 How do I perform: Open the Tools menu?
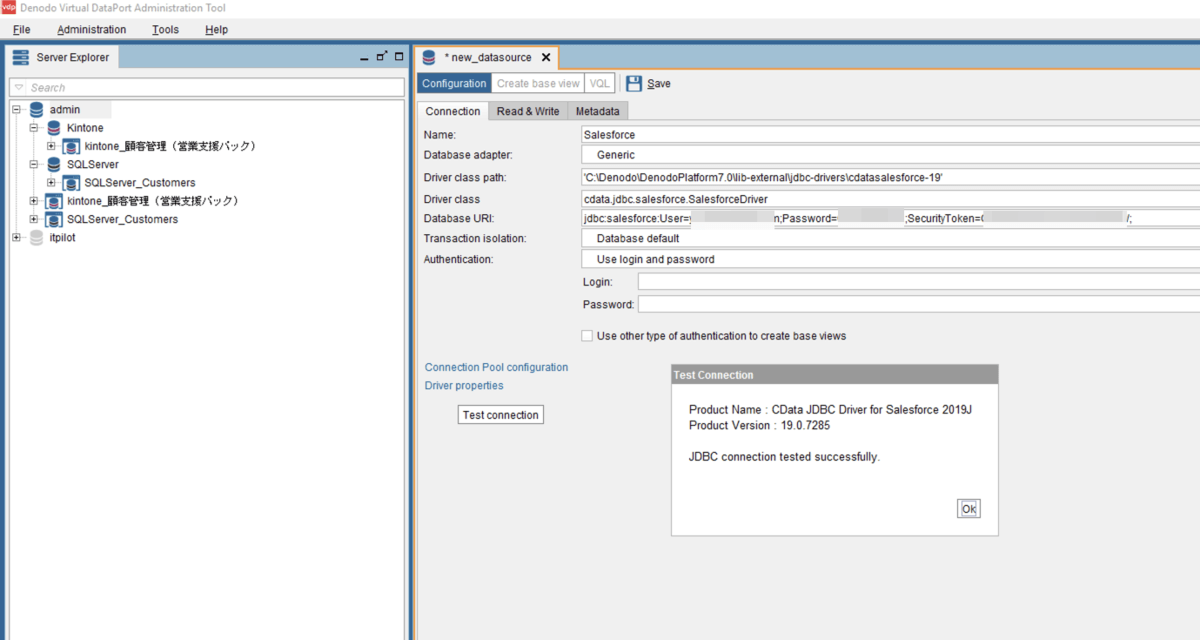165,29
